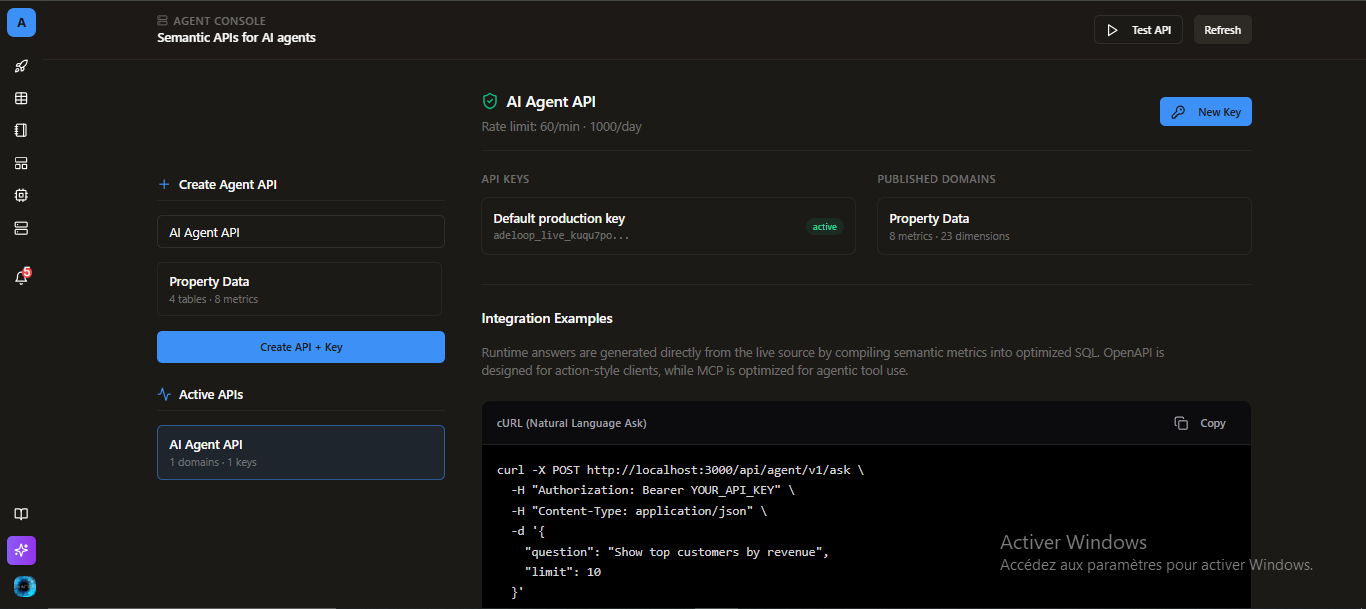Click the purple sparkles AI assistant icon
1366x609 pixels.
(21, 550)
